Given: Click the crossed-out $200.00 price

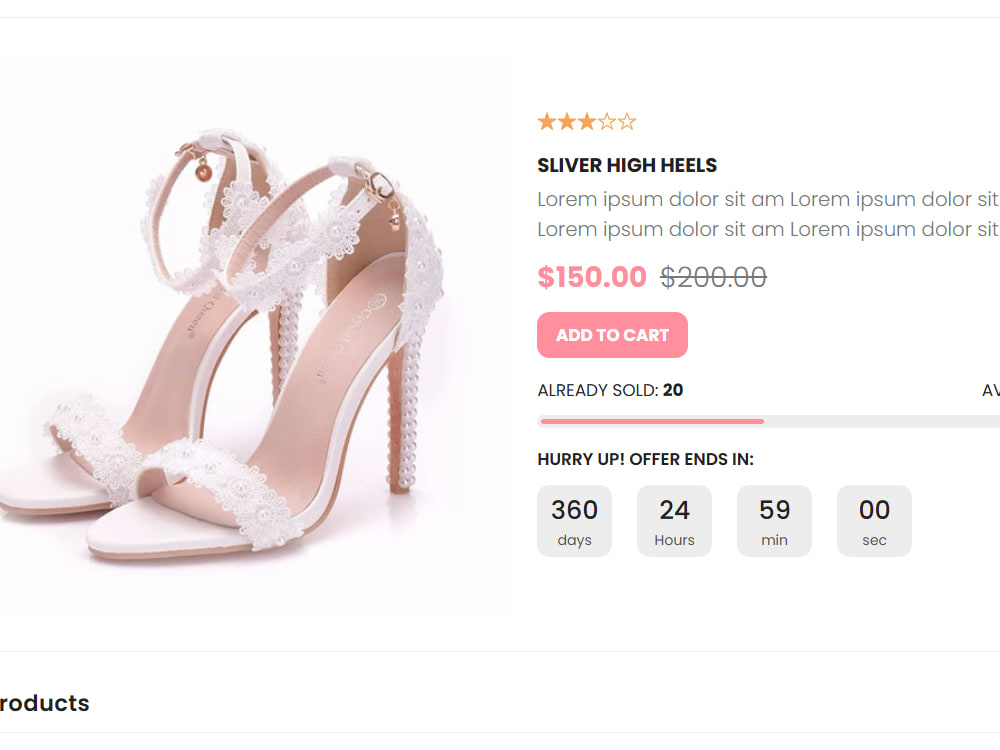Looking at the screenshot, I should [x=713, y=277].
